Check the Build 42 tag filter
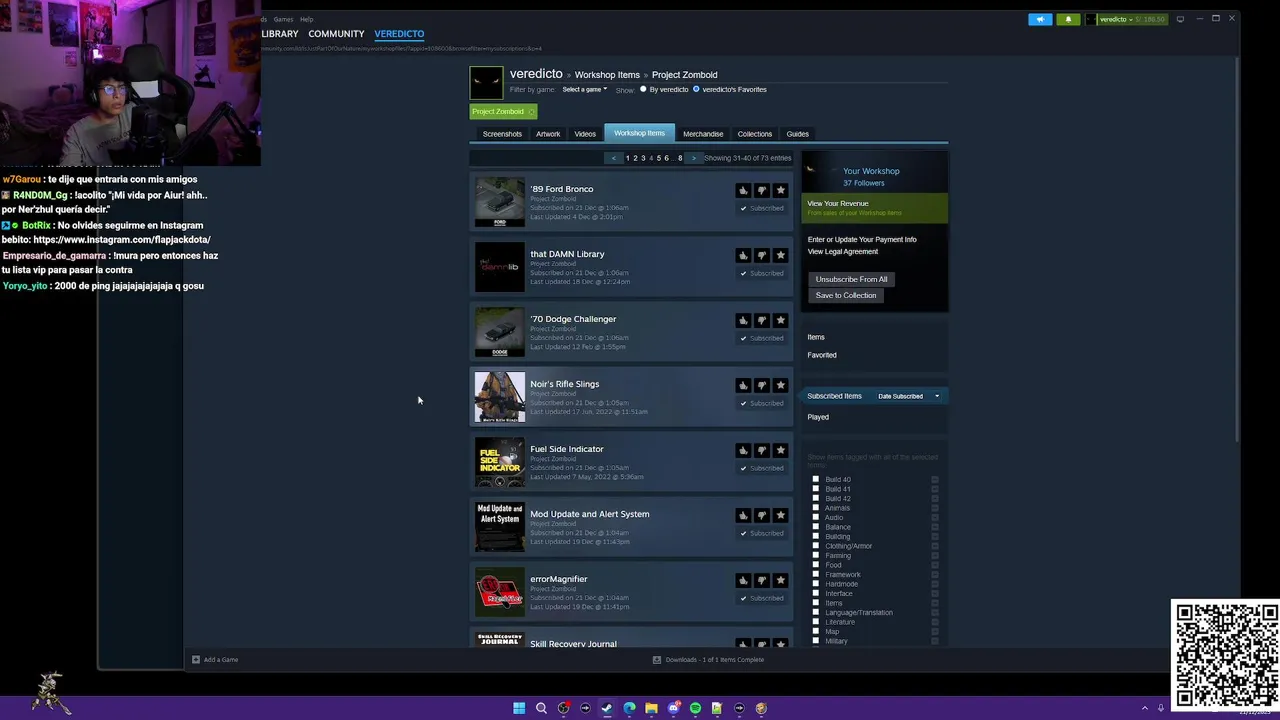Viewport: 1280px width, 720px height. [815, 498]
